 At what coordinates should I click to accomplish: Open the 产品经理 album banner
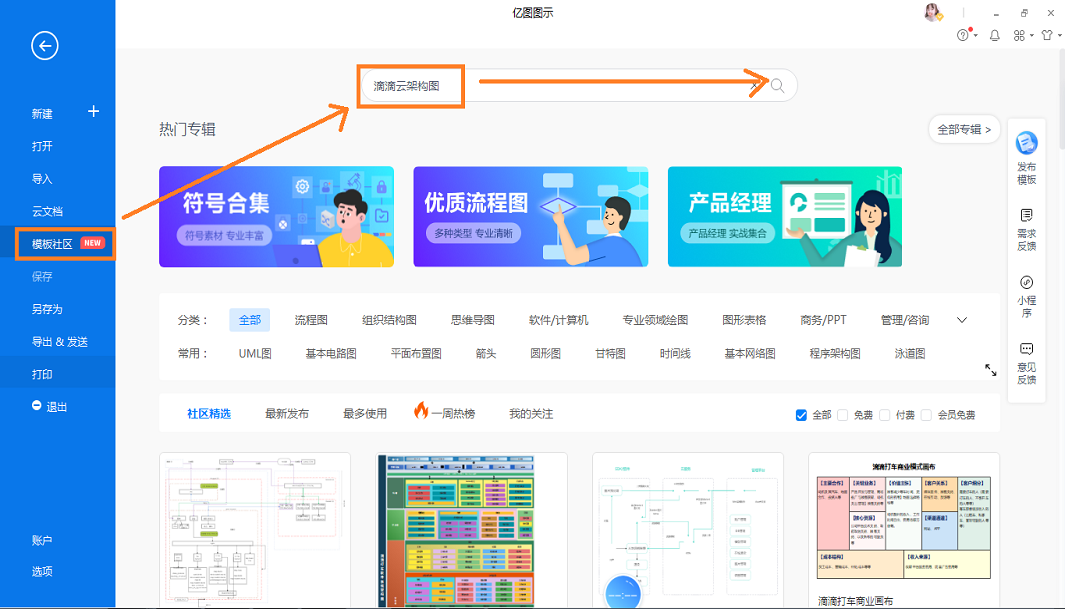coord(785,217)
